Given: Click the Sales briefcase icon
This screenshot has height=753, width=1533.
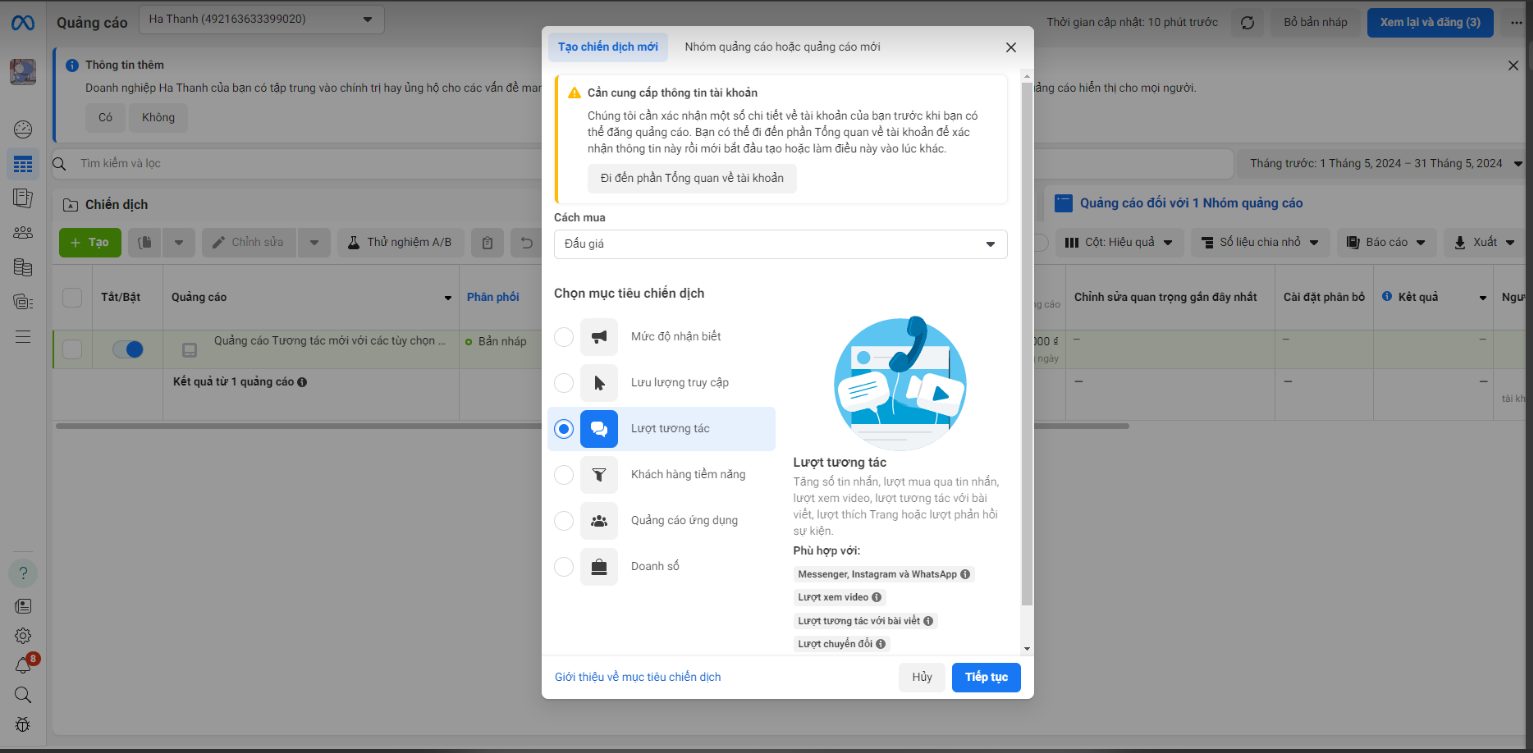Looking at the screenshot, I should pyautogui.click(x=599, y=567).
